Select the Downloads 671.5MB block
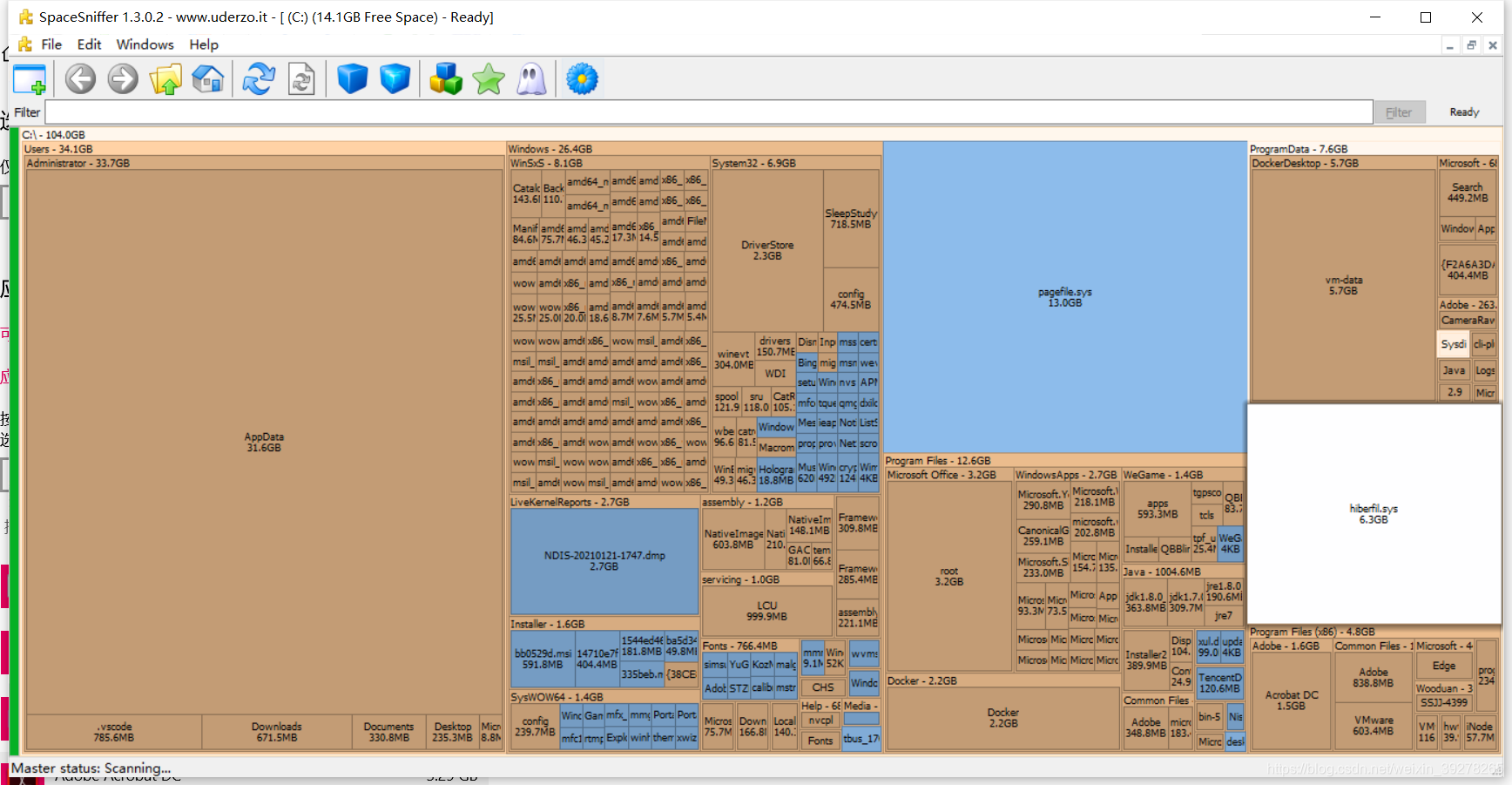The width and height of the screenshot is (1512, 785). pyautogui.click(x=276, y=732)
